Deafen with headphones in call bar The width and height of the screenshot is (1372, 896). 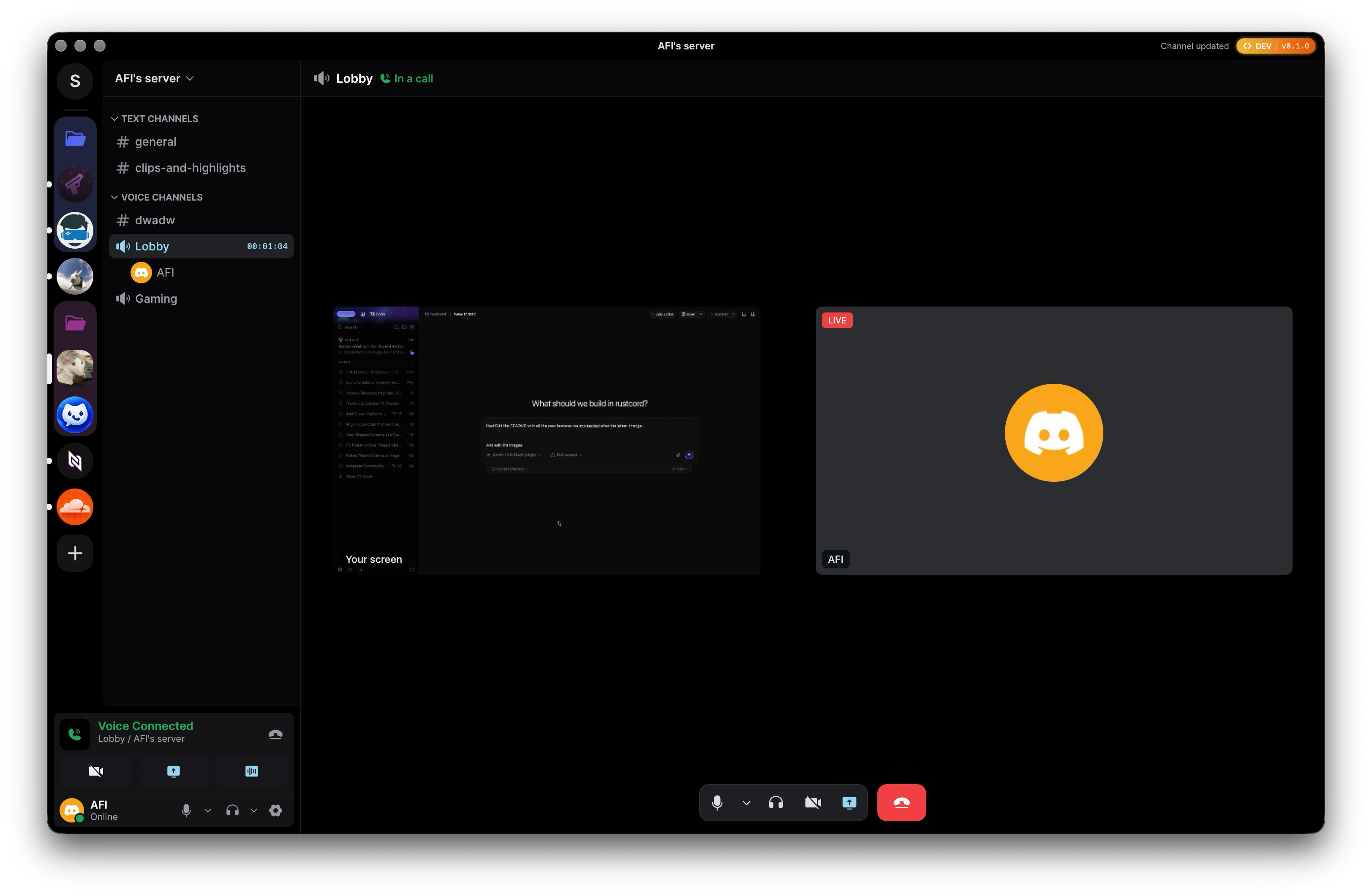(x=776, y=802)
